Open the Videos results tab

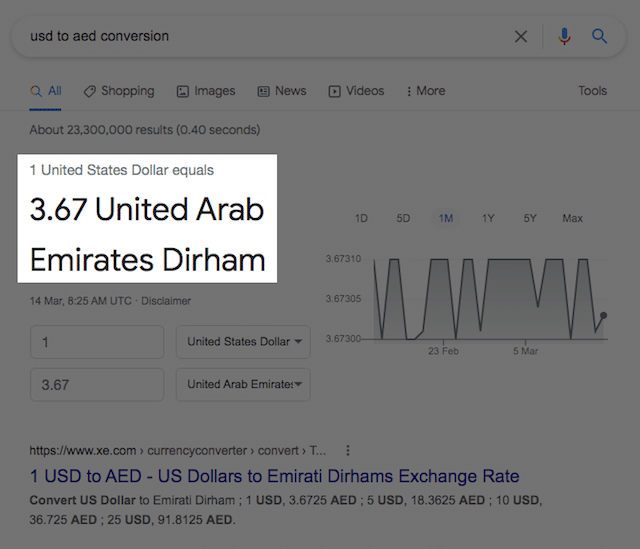click(356, 91)
